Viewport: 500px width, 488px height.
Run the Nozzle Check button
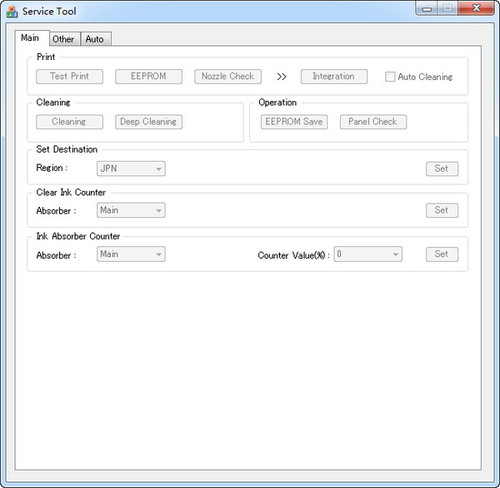click(228, 76)
